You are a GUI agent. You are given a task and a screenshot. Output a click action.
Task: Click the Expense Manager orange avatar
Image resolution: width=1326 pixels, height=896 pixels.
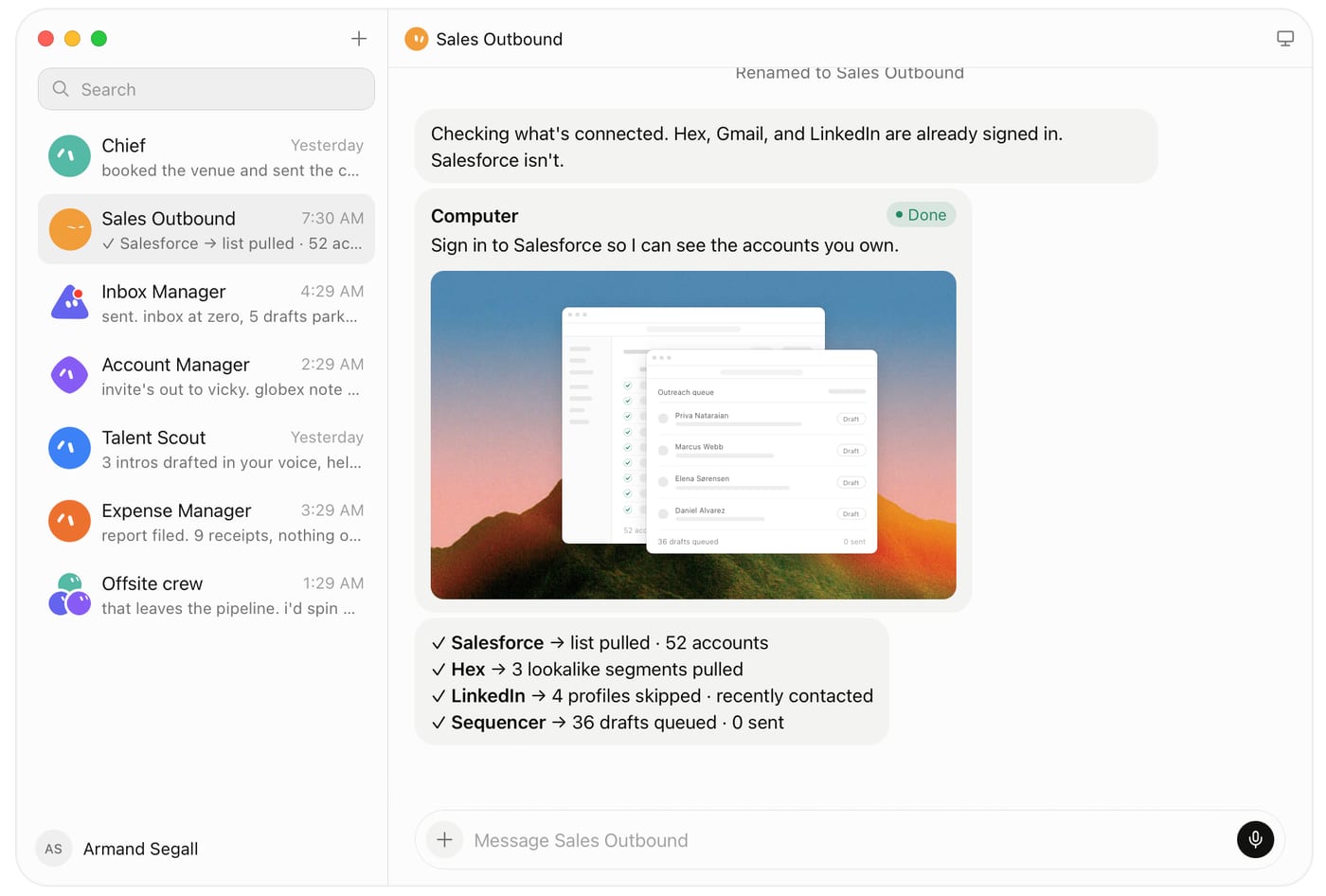tap(69, 521)
